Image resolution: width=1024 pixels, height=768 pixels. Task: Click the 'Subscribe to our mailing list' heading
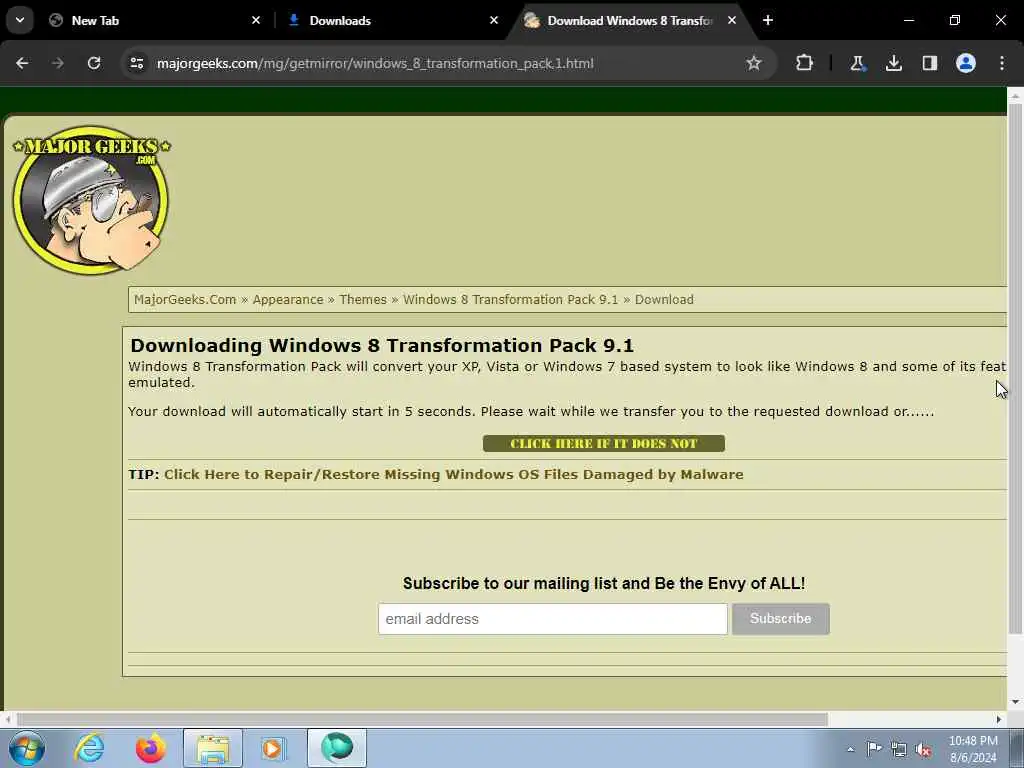coord(604,583)
